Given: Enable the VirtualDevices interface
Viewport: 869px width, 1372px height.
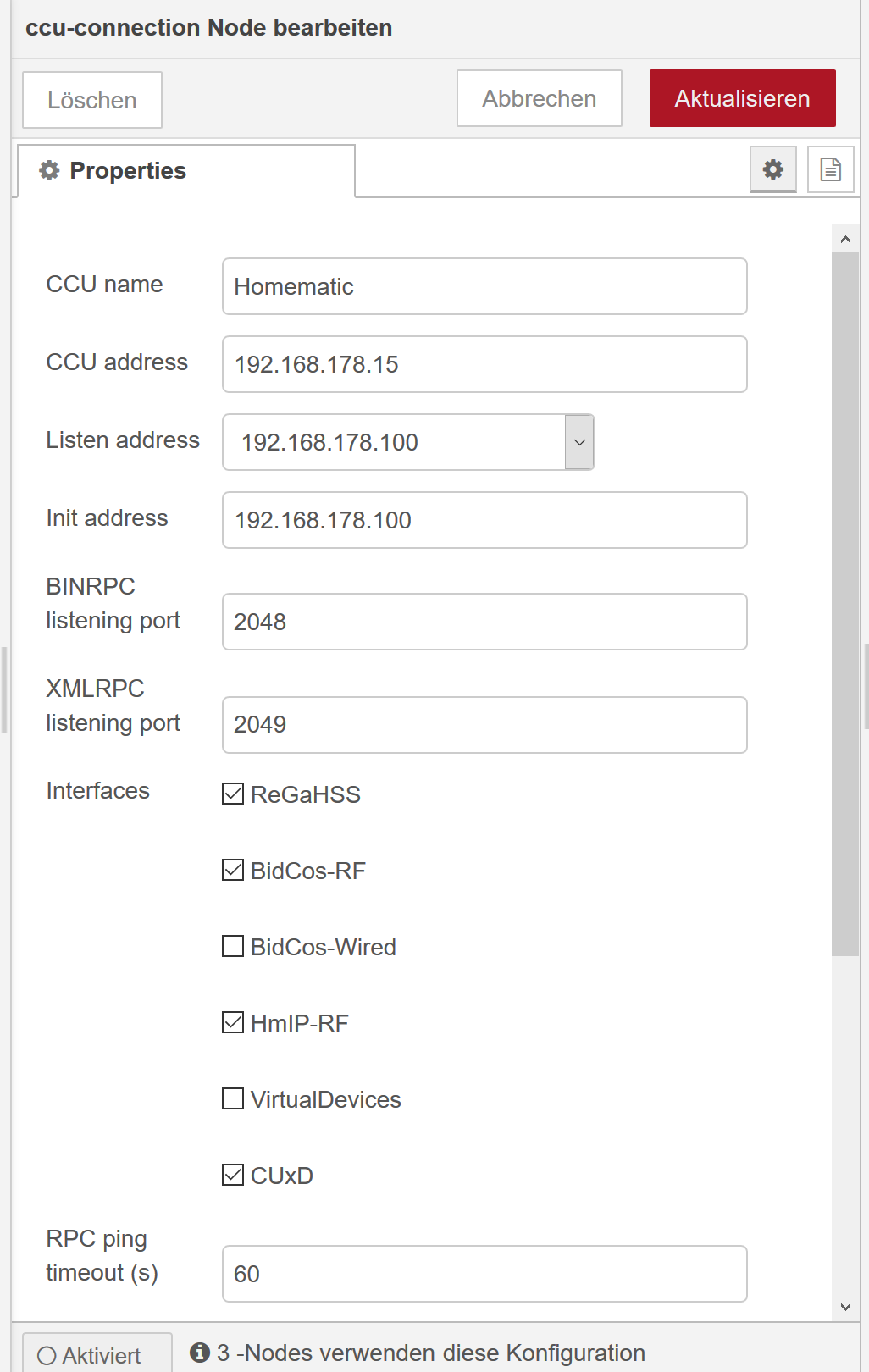Looking at the screenshot, I should pos(233,1098).
